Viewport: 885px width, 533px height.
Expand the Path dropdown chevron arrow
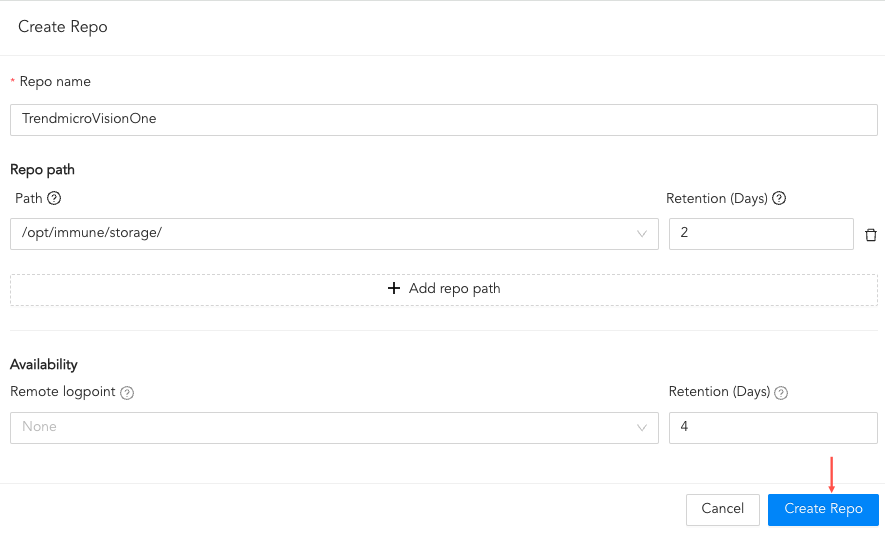(x=641, y=234)
